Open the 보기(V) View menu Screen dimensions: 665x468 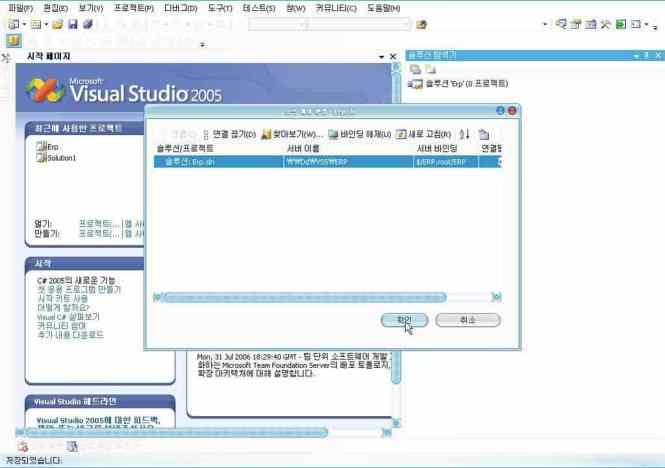point(91,8)
